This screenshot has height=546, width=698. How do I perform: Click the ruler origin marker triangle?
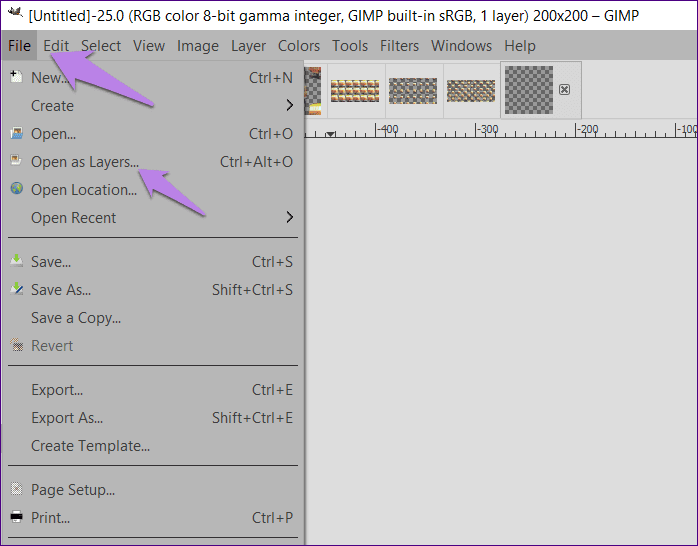coord(330,133)
